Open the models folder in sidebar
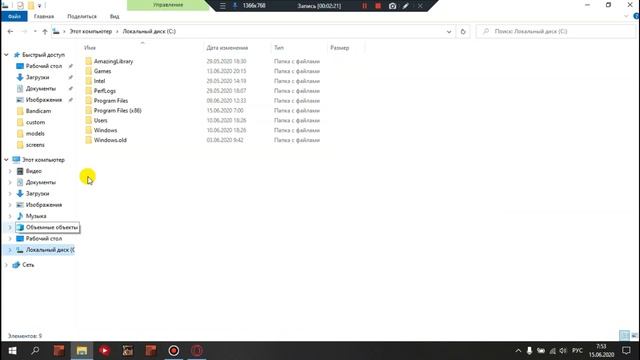The image size is (640, 360). 35,133
